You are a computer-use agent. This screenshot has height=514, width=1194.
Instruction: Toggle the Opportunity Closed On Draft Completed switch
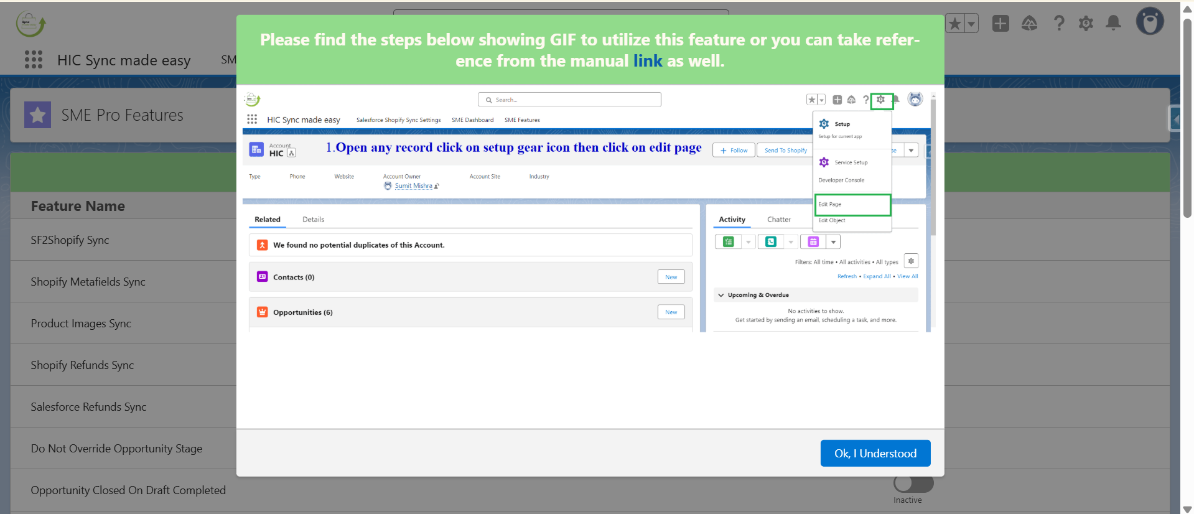click(x=913, y=484)
